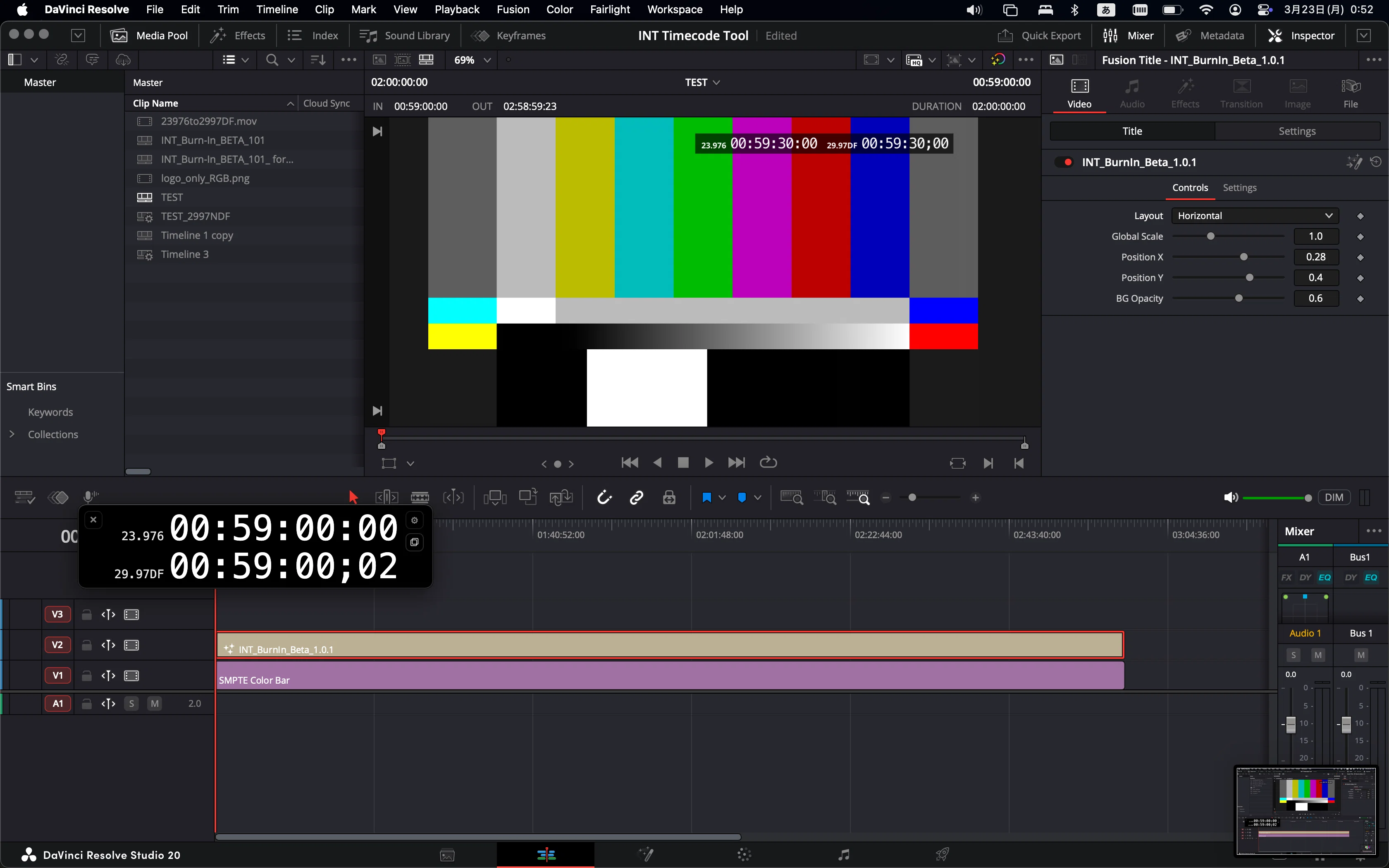Open the Sound Library panel

(x=405, y=36)
